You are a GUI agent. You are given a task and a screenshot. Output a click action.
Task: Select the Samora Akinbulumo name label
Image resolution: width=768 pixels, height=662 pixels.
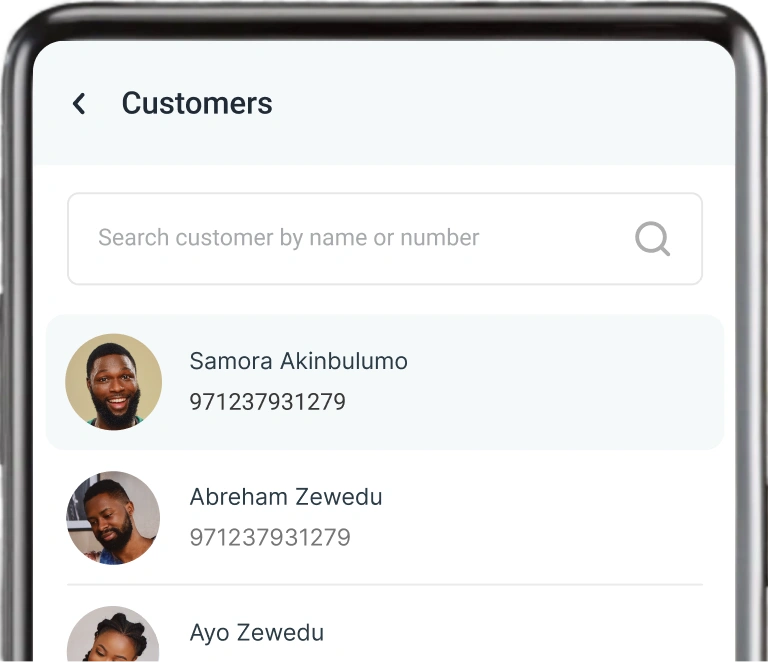pyautogui.click(x=298, y=361)
